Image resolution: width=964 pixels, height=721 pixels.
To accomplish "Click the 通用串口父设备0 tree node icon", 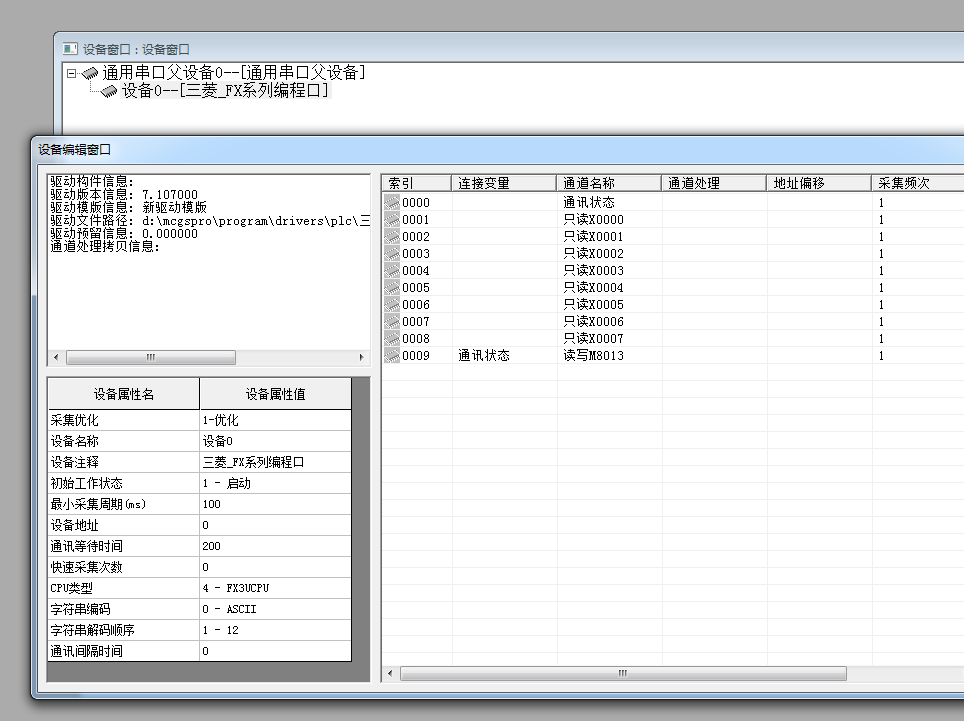I will coord(90,73).
